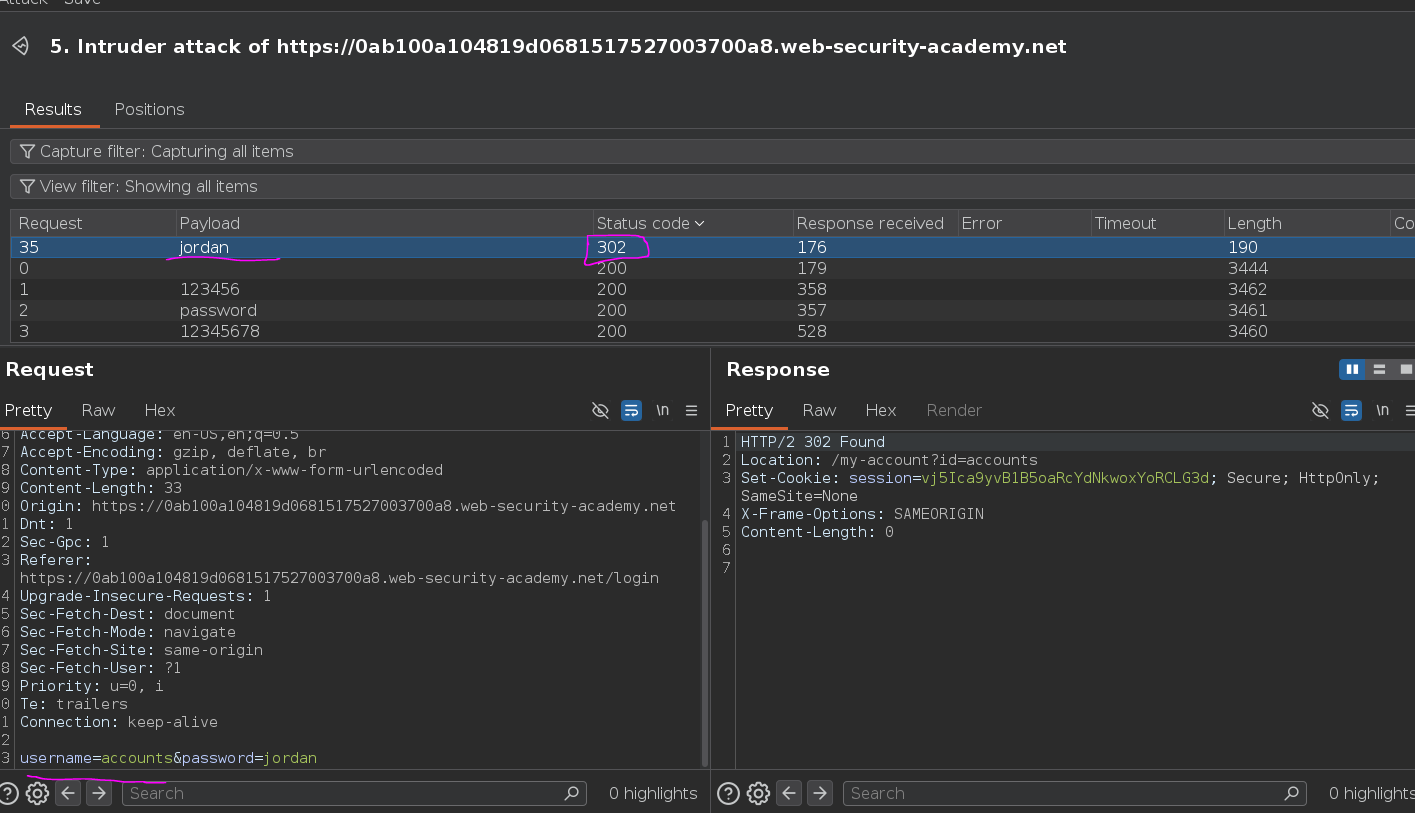Image resolution: width=1415 pixels, height=813 pixels.
Task: Open help icon under Request panel
Action: pyautogui.click(x=9, y=793)
